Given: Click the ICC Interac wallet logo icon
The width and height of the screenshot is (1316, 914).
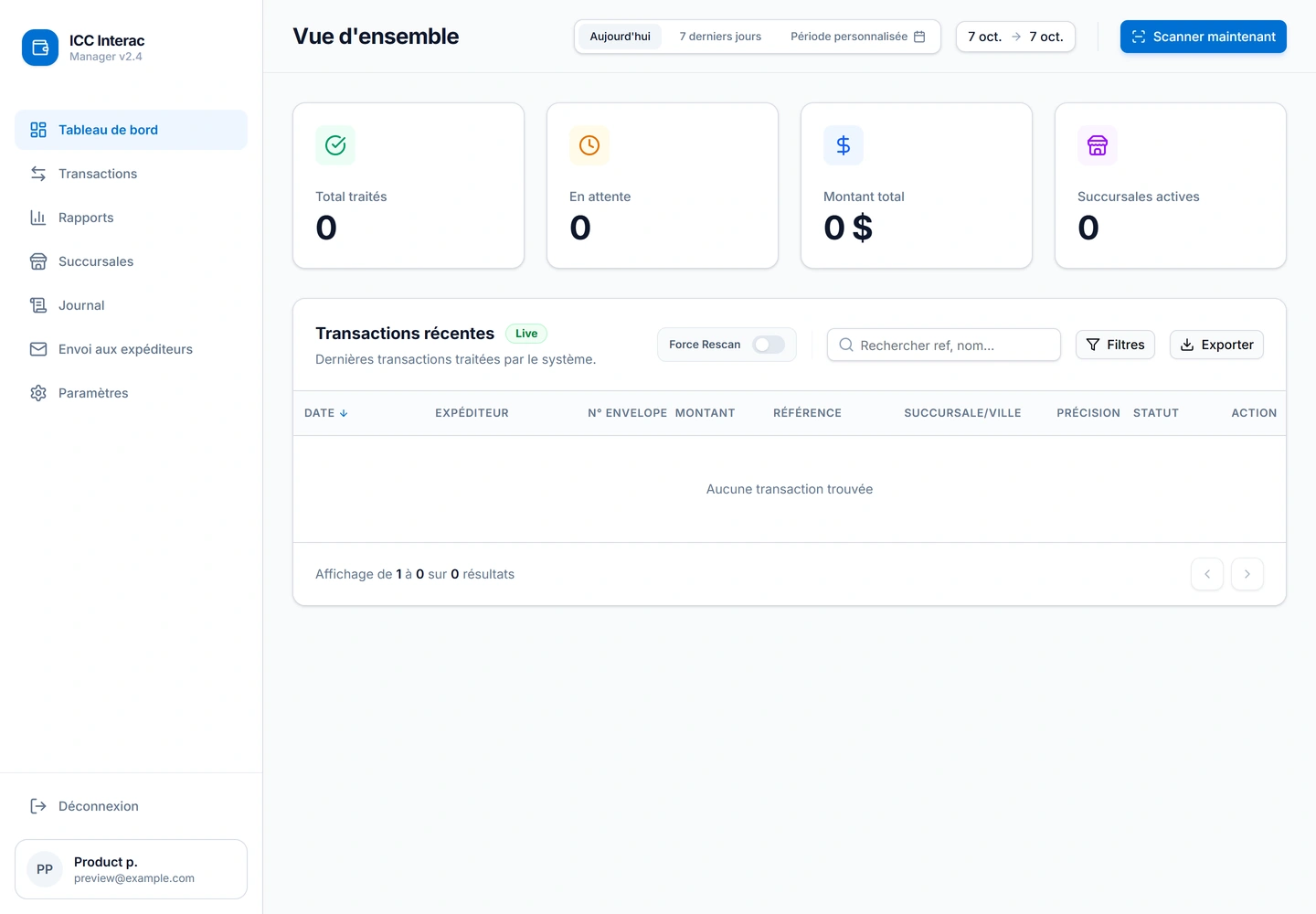Looking at the screenshot, I should 40,48.
